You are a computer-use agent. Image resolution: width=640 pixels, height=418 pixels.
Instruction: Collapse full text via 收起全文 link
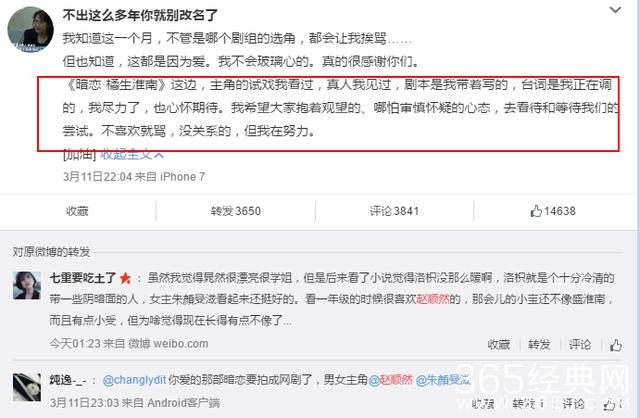coord(132,155)
